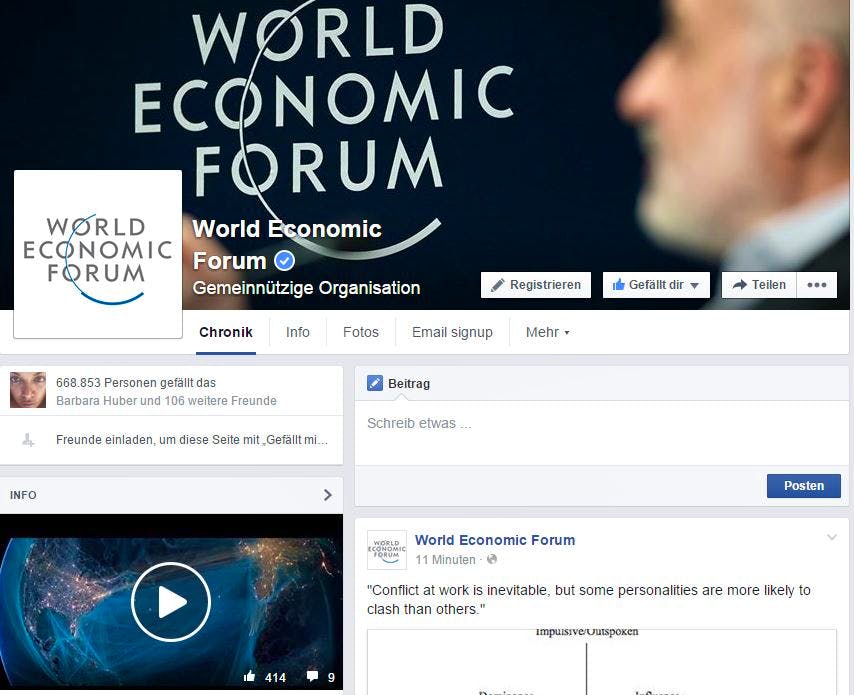Image resolution: width=854 pixels, height=695 pixels.
Task: Click the Teilen share button
Action: click(x=759, y=285)
